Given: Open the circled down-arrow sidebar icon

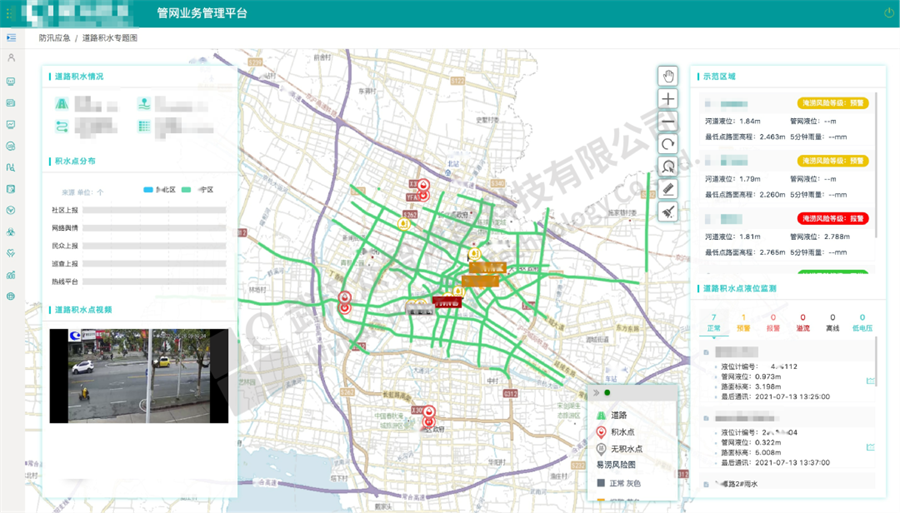Looking at the screenshot, I should point(11,211).
